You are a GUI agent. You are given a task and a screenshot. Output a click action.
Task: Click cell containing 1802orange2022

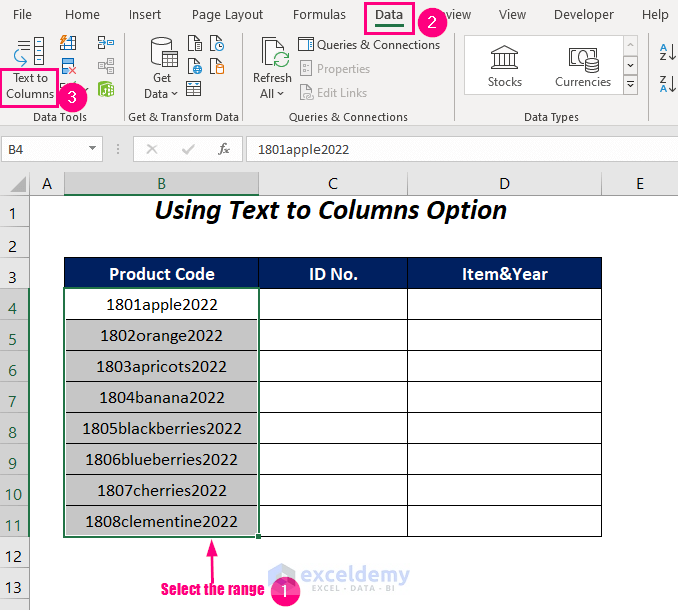point(161,335)
